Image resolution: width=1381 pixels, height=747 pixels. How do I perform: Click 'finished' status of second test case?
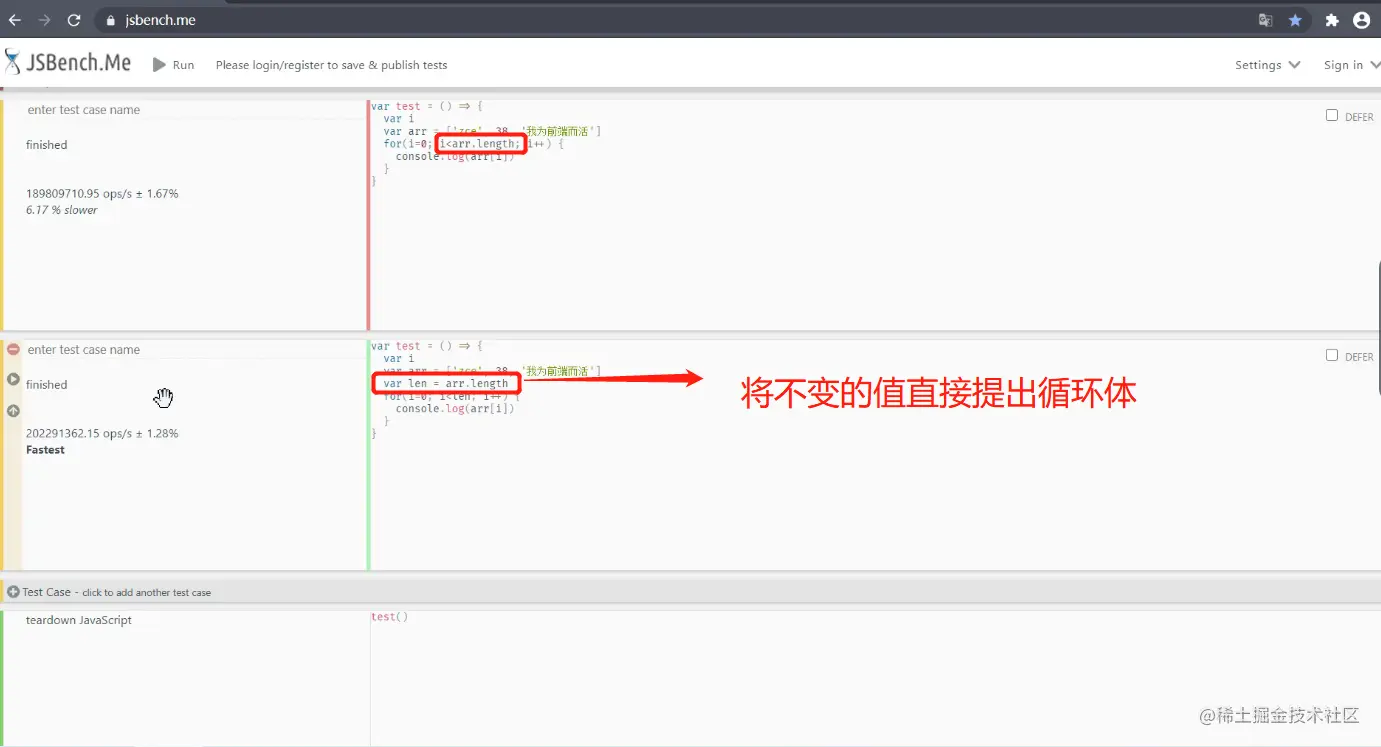[x=47, y=385]
